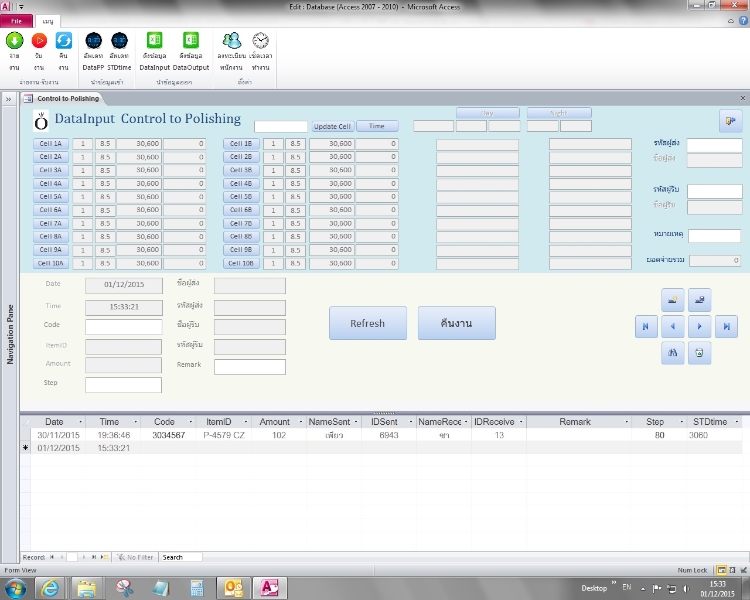Click the Code input field
Screen dimensions: 750x600
tap(123, 326)
